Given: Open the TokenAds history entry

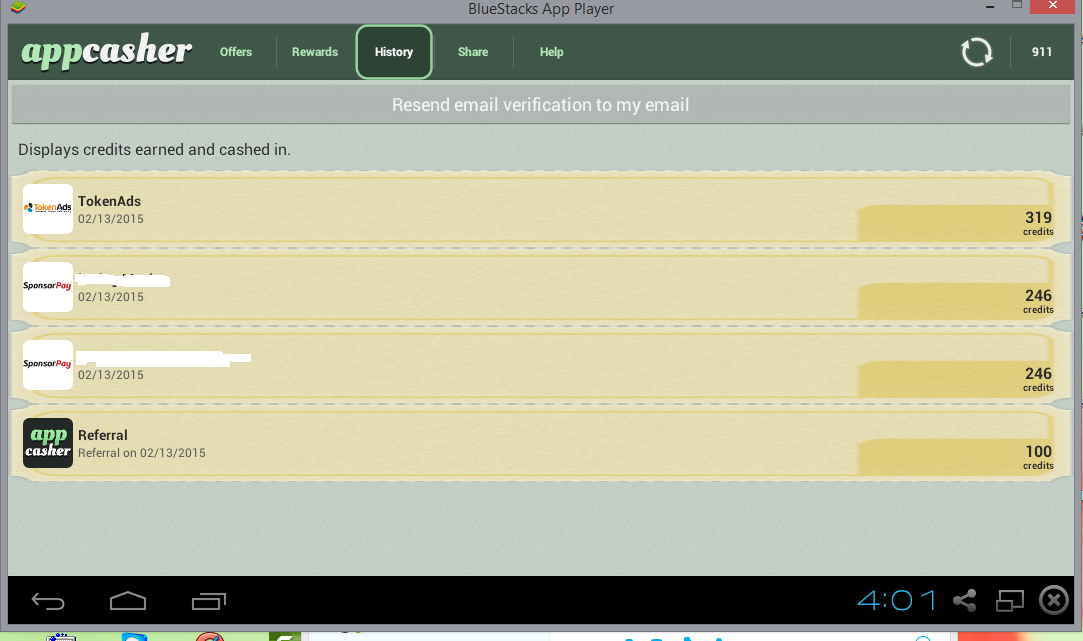Looking at the screenshot, I should point(541,209).
